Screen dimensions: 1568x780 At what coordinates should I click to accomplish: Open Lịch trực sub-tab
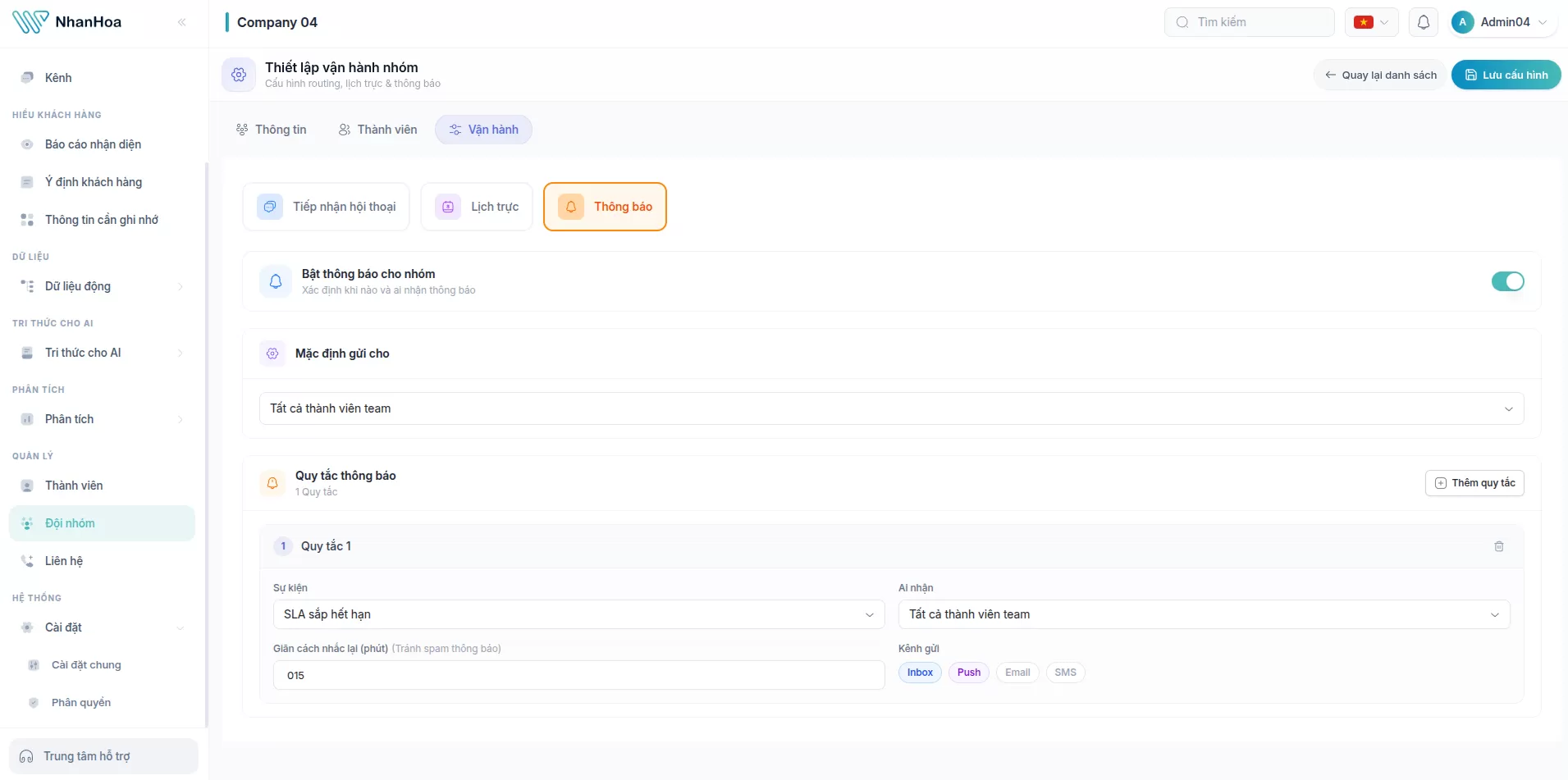tap(477, 207)
